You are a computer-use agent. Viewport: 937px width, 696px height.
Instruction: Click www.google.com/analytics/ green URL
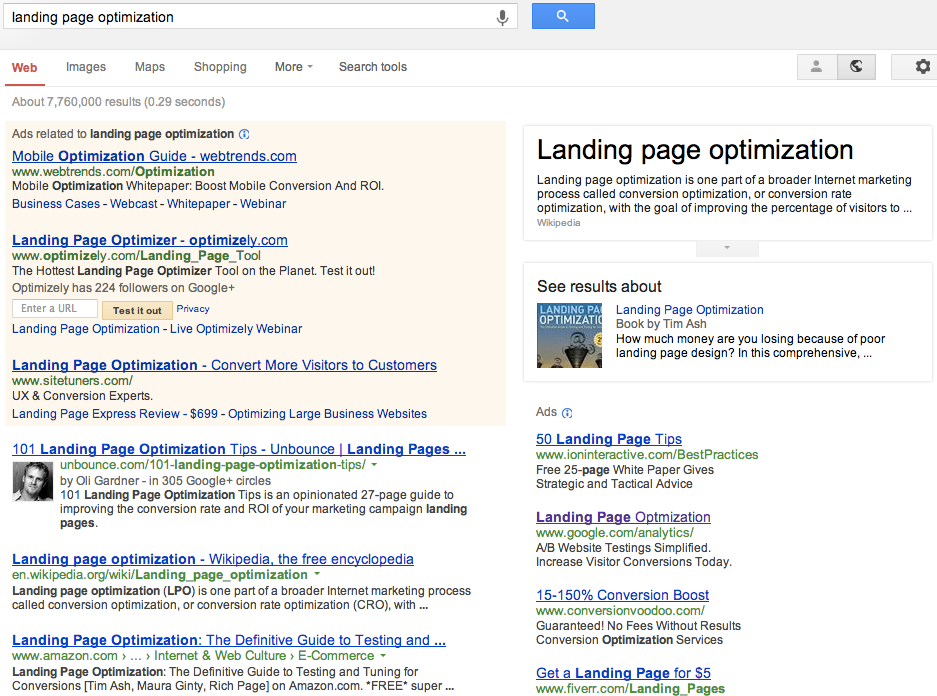click(x=614, y=533)
